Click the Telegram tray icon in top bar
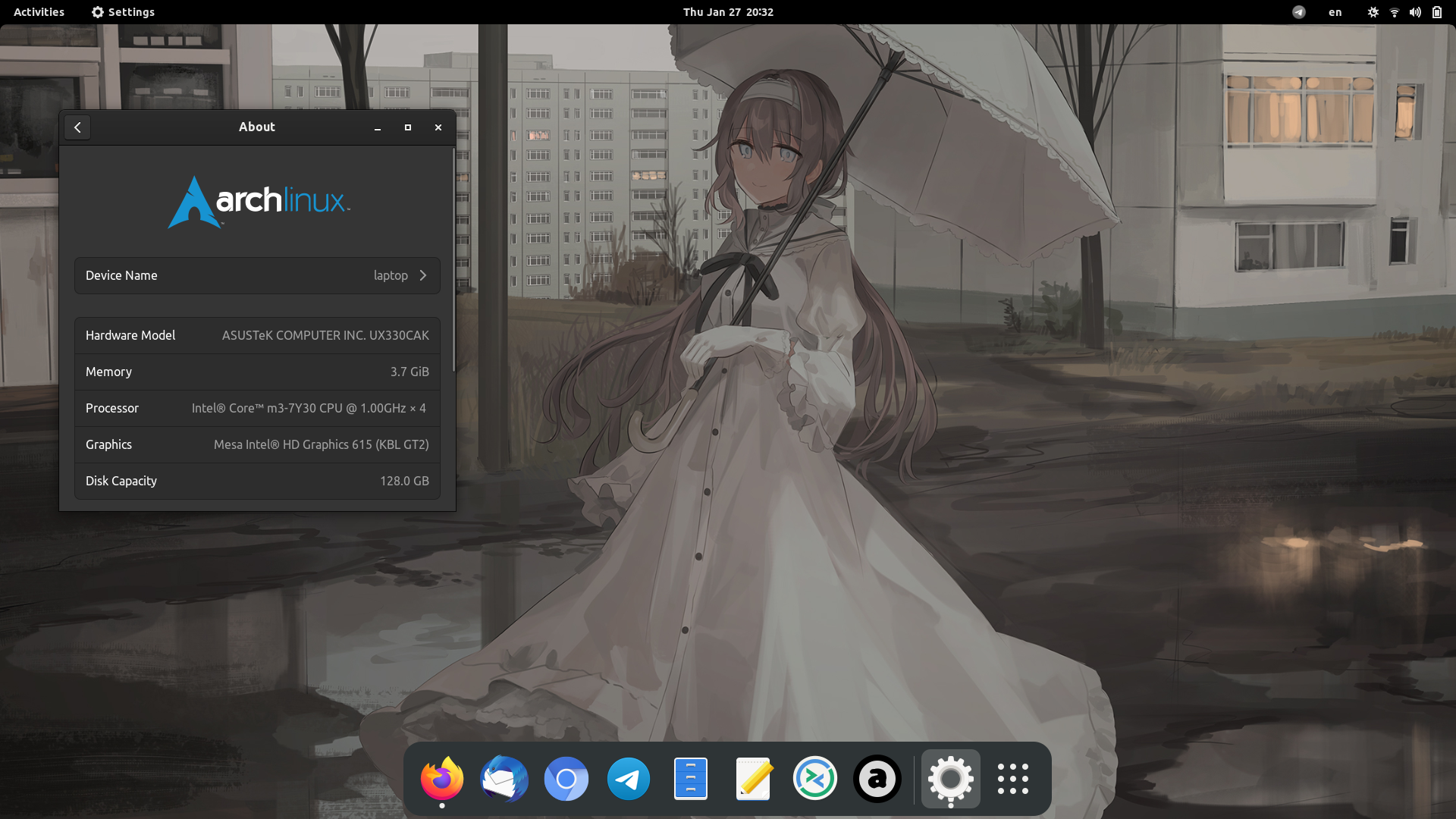Screen dimensions: 1456x819 click(1299, 12)
